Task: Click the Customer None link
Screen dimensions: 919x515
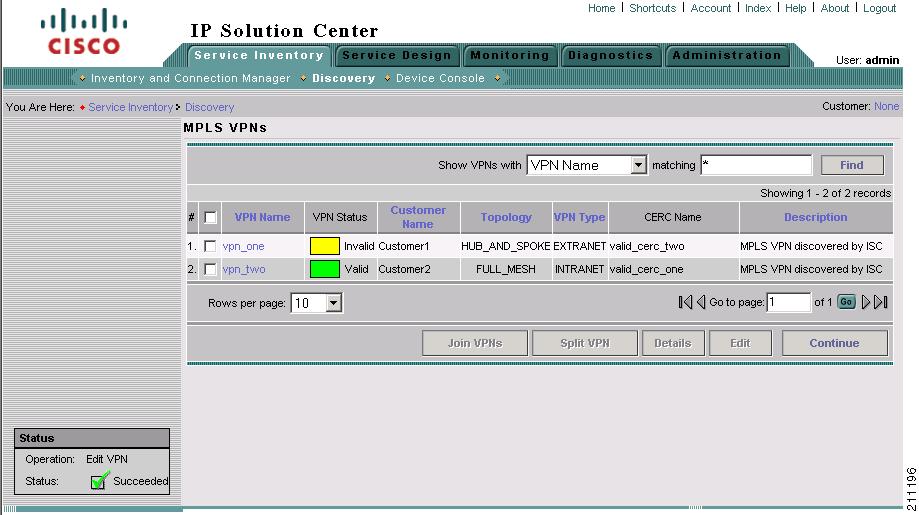Action: click(886, 106)
